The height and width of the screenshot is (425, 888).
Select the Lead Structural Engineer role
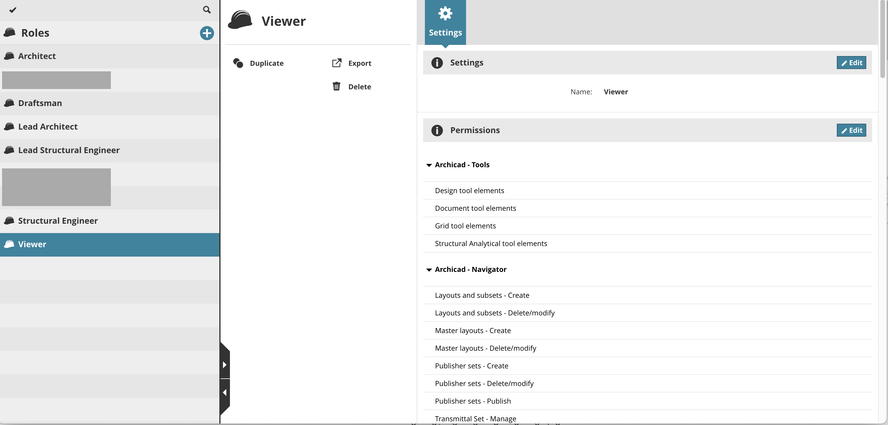(68, 150)
